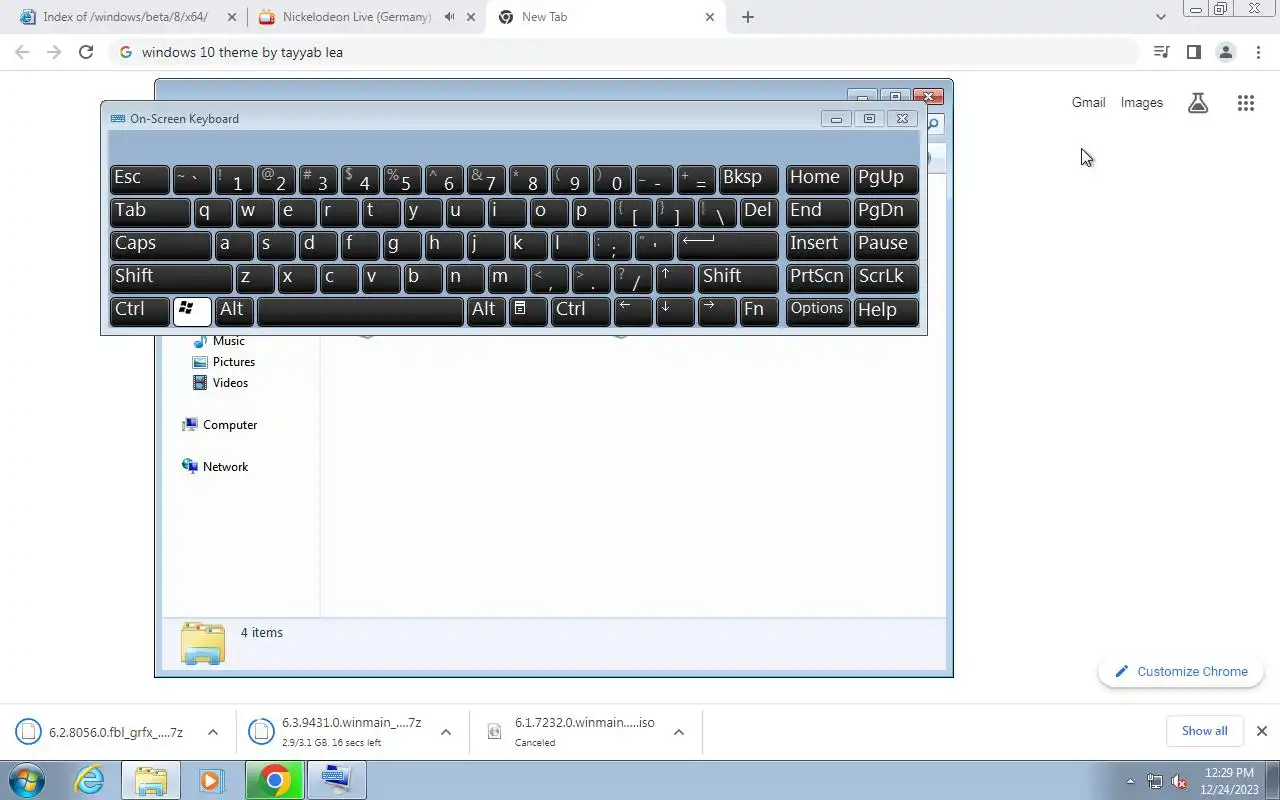Toggle the left Alt key
The width and height of the screenshot is (1280, 800).
[234, 311]
